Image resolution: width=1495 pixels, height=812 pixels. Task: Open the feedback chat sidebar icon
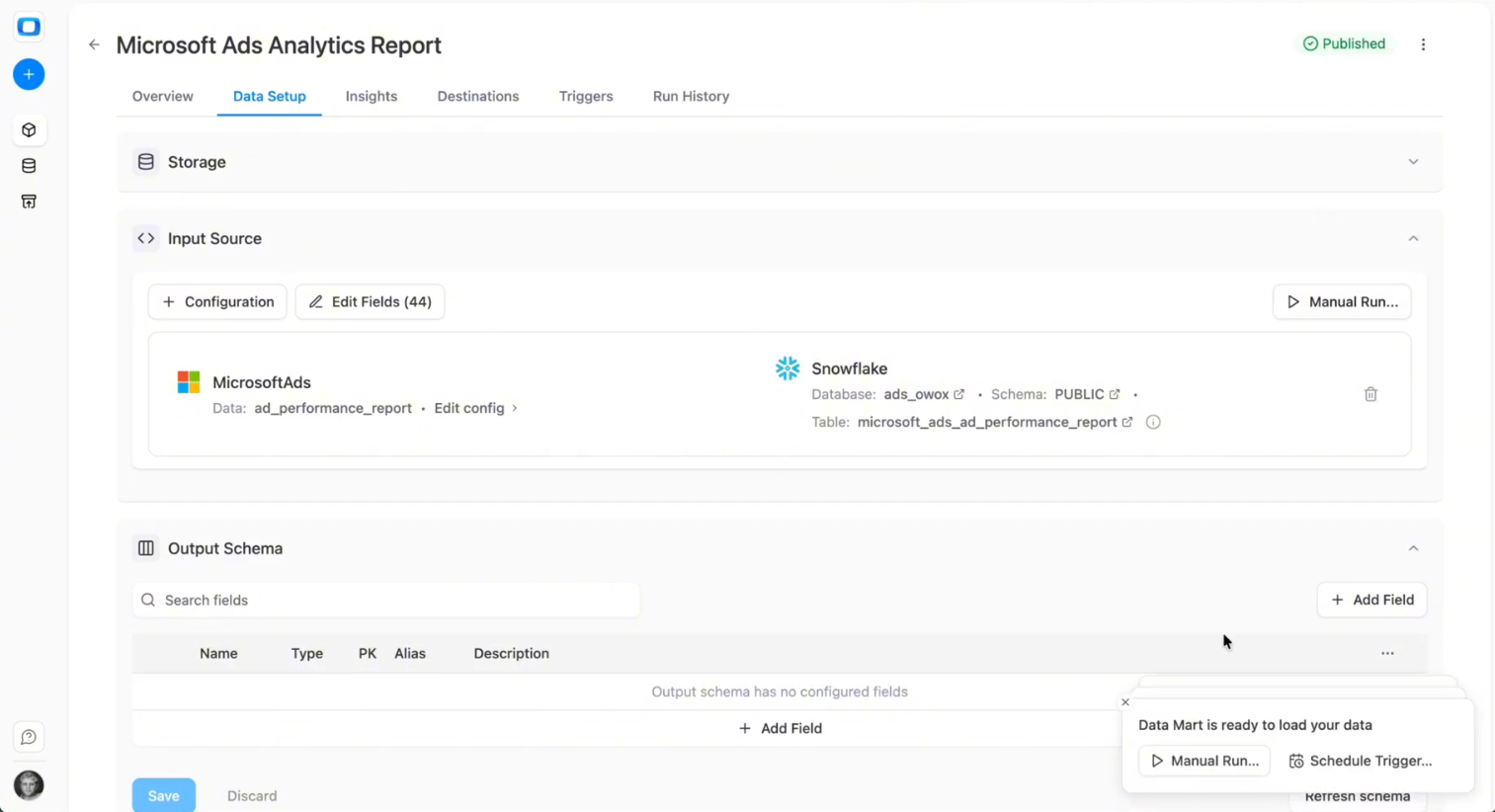coord(29,737)
